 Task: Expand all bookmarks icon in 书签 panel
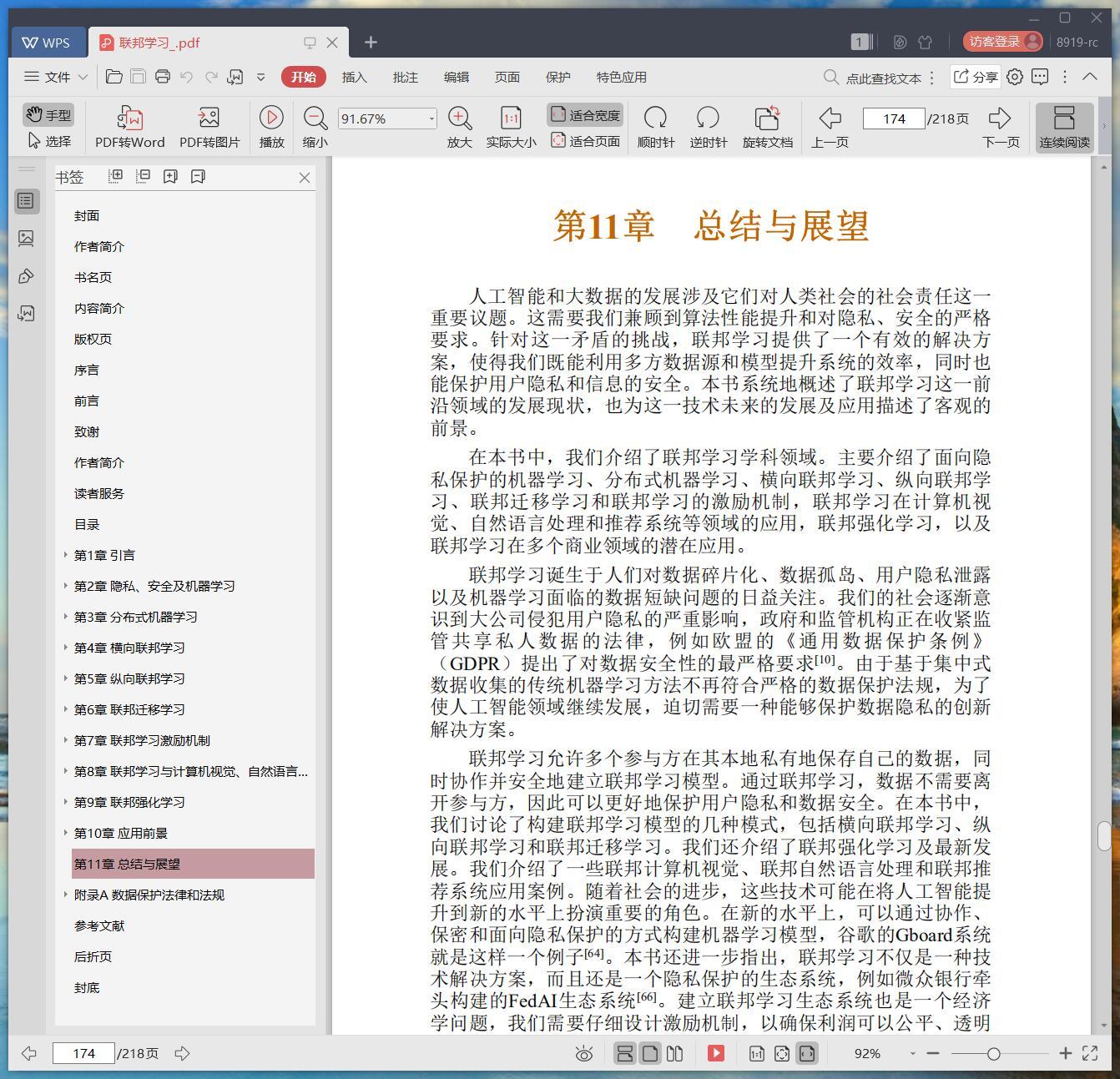point(116,176)
